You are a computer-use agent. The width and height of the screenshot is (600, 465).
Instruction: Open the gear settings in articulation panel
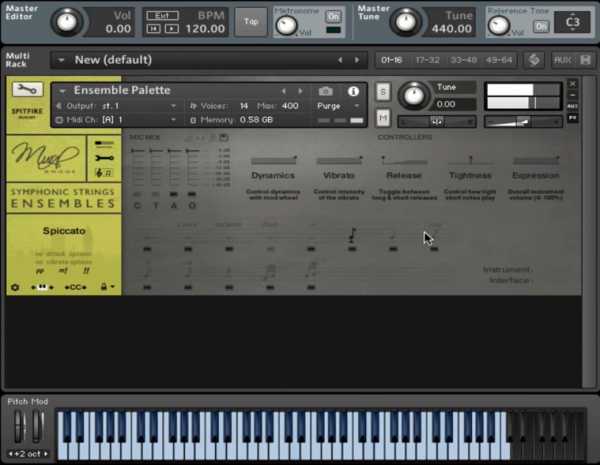(15, 287)
